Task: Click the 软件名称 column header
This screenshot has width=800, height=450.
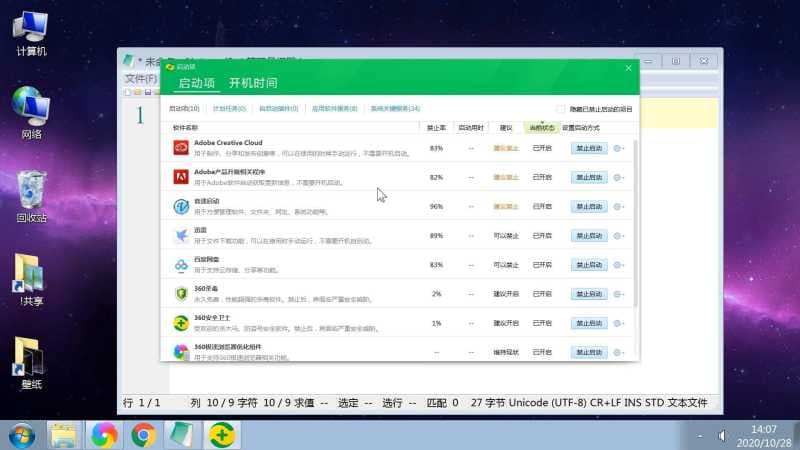Action: (185, 128)
